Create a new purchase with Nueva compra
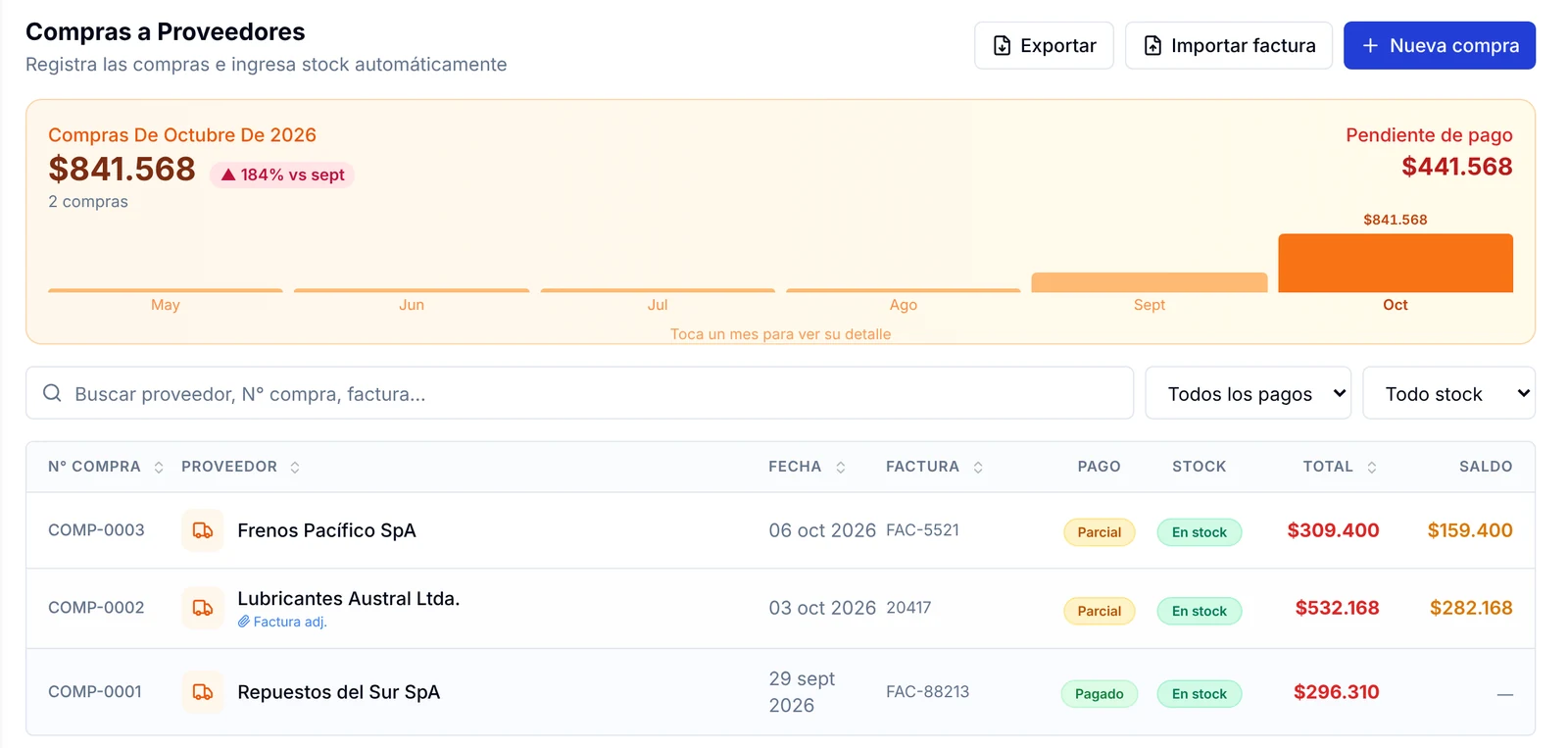 pos(1440,45)
